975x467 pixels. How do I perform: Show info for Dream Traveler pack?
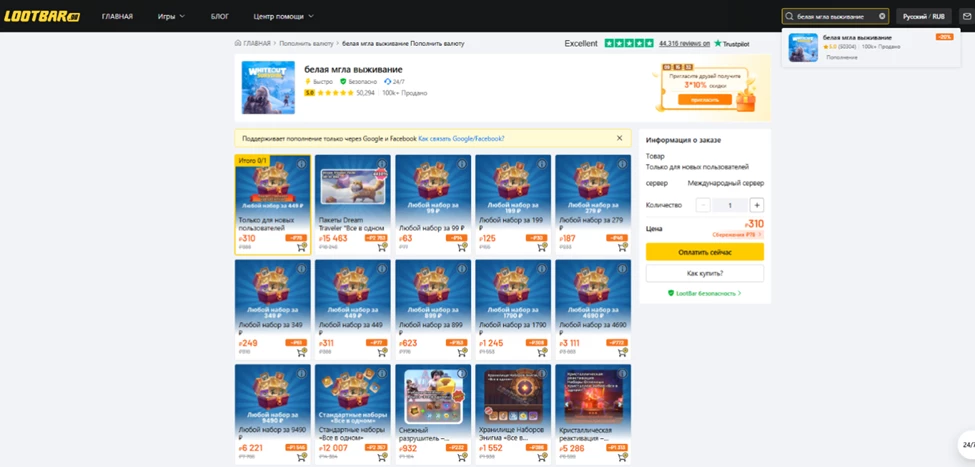382,164
